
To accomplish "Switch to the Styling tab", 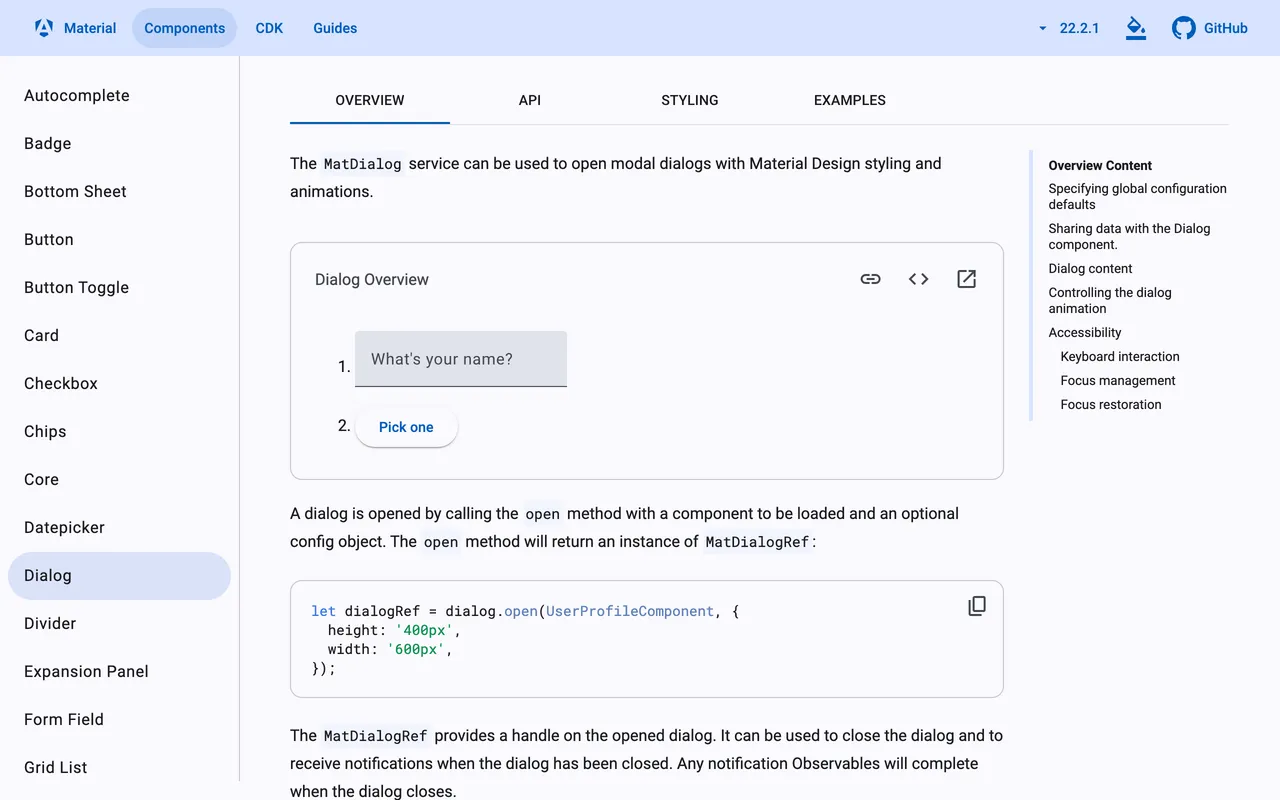I will point(690,100).
